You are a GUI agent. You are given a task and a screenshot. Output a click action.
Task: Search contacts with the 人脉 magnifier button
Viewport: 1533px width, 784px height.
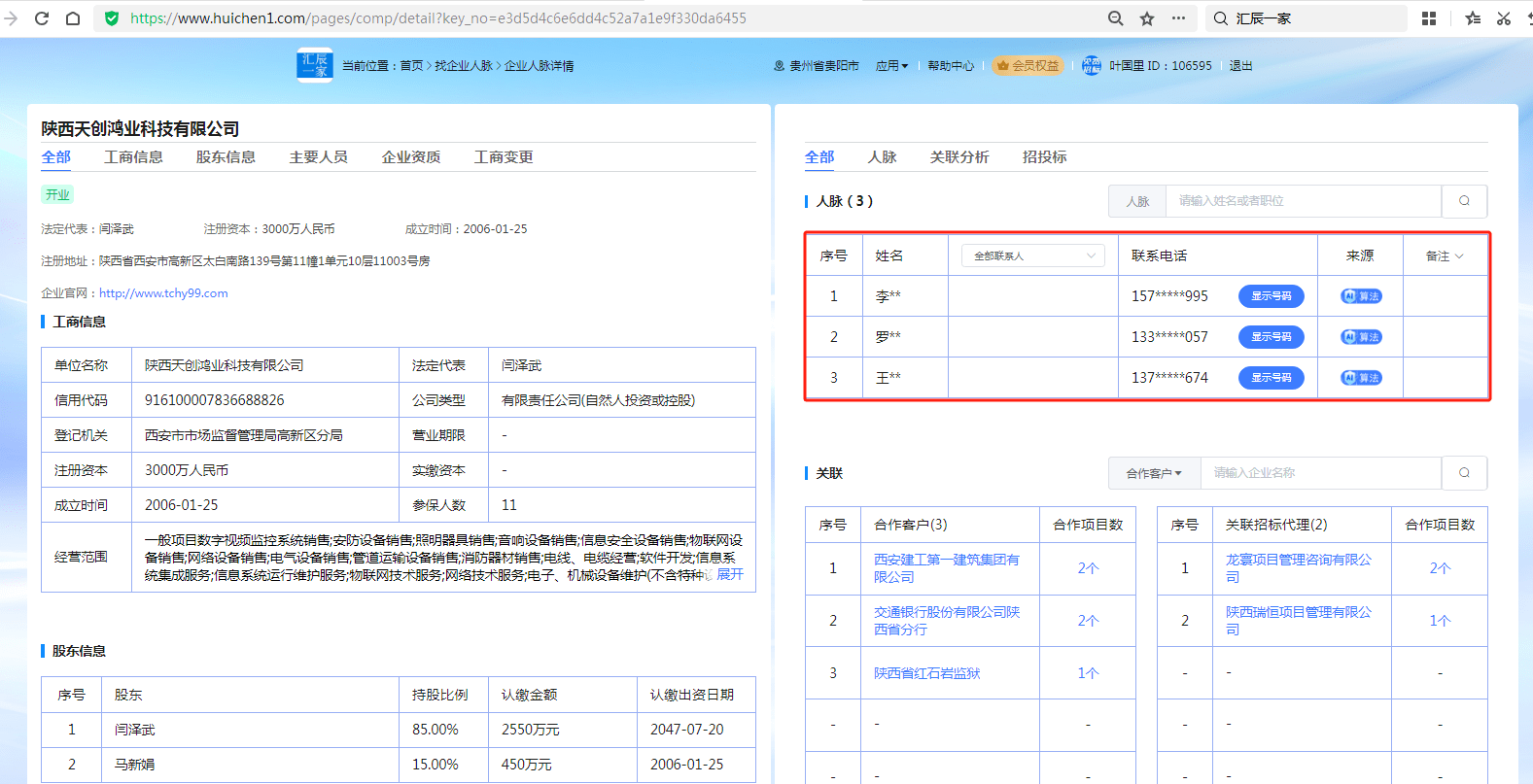tap(1464, 201)
